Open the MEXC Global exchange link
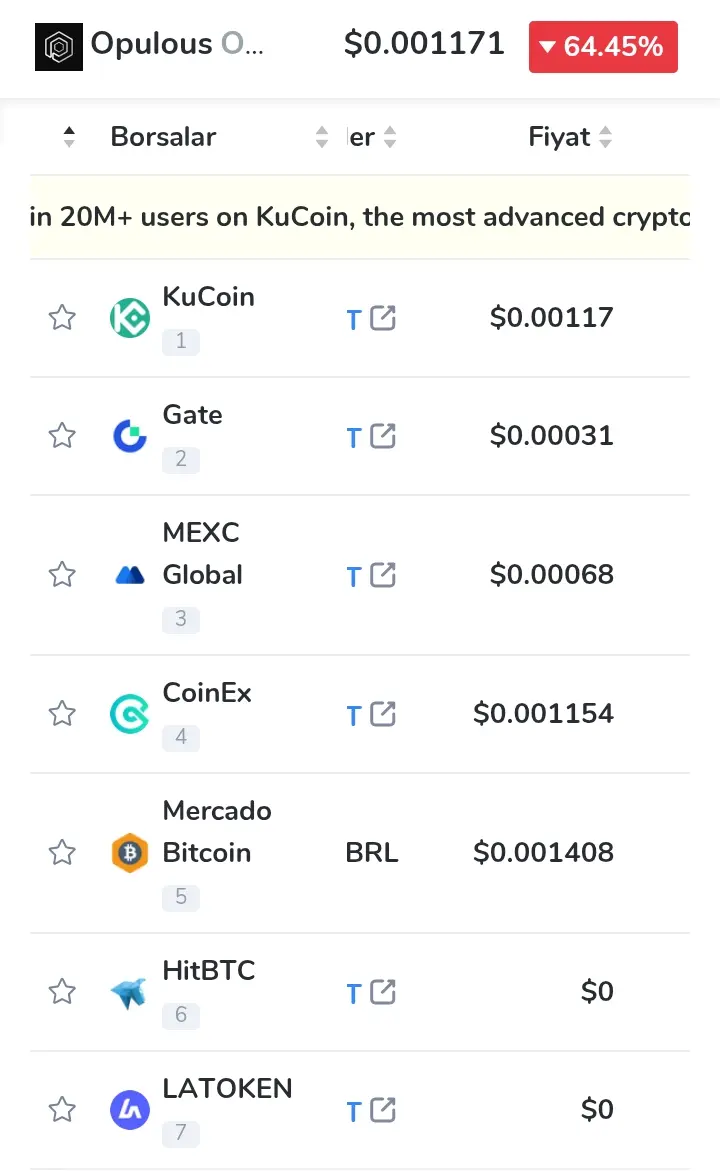 [x=202, y=553]
